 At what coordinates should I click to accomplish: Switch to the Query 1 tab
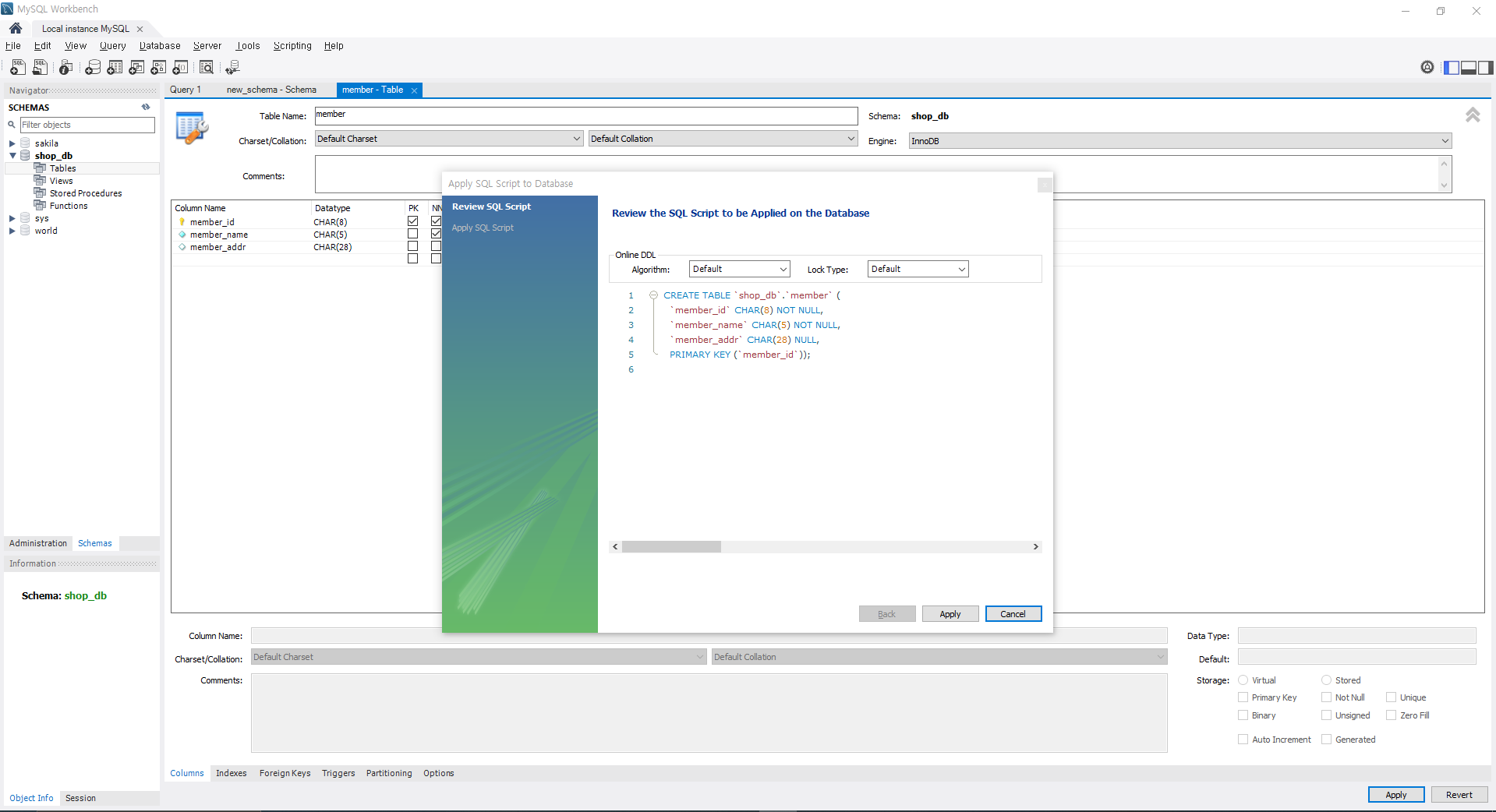186,90
